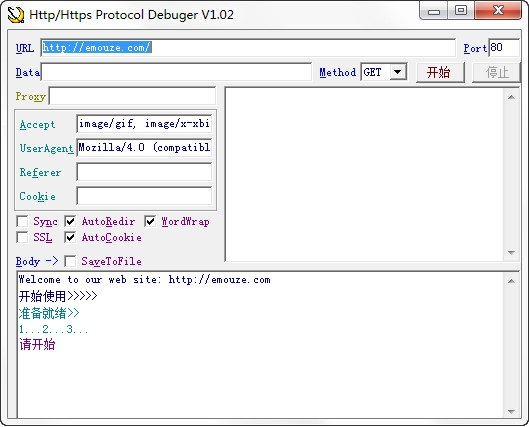The width and height of the screenshot is (529, 427).
Task: Click the 停止 stop button
Action: pyautogui.click(x=496, y=72)
